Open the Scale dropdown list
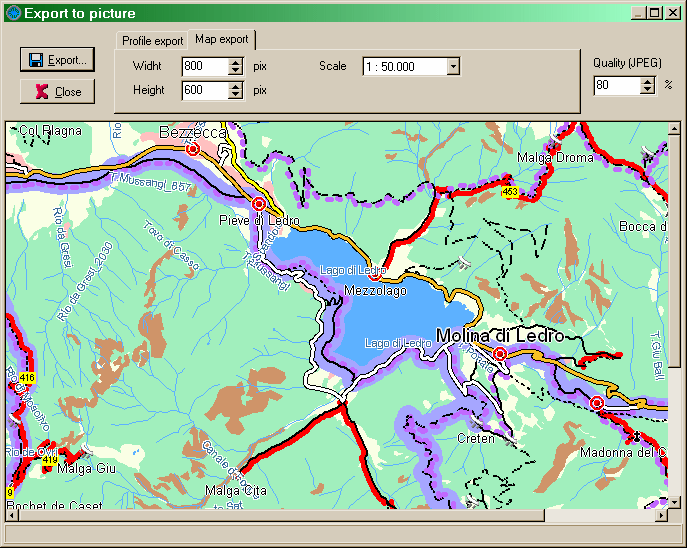This screenshot has width=687, height=548. (453, 67)
